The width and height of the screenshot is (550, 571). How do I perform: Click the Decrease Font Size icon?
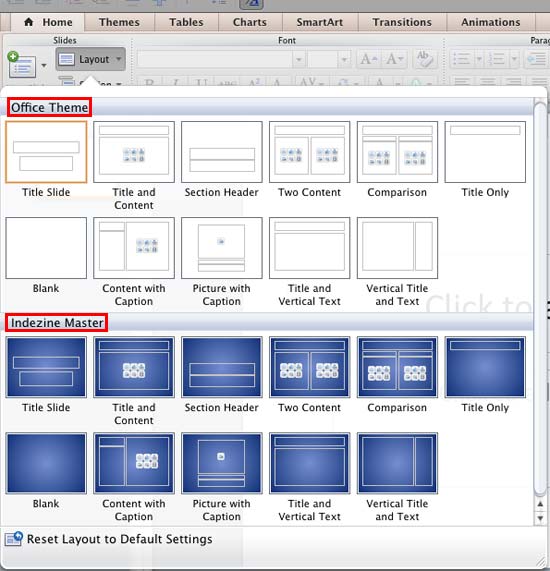click(394, 59)
